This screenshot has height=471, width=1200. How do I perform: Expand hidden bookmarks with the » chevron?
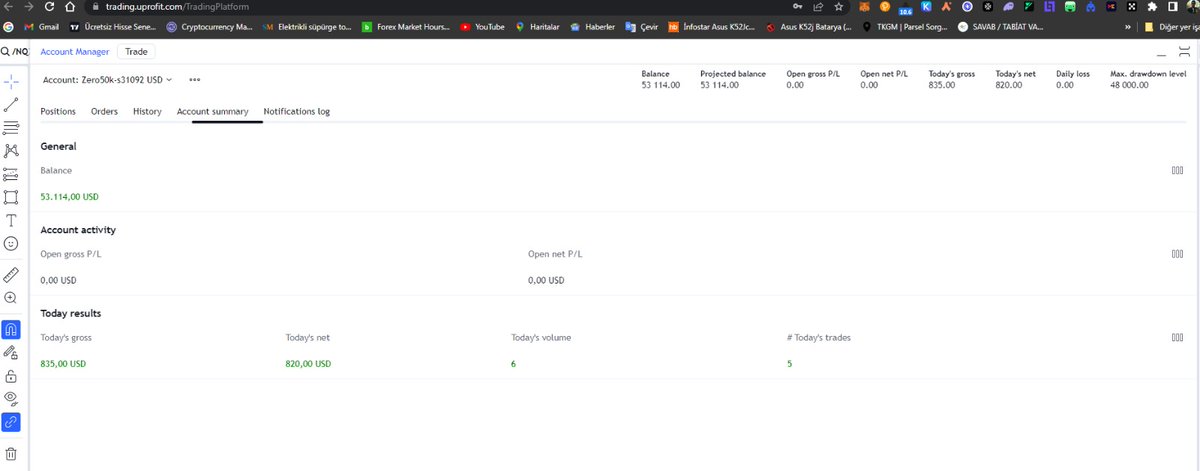point(1129,27)
